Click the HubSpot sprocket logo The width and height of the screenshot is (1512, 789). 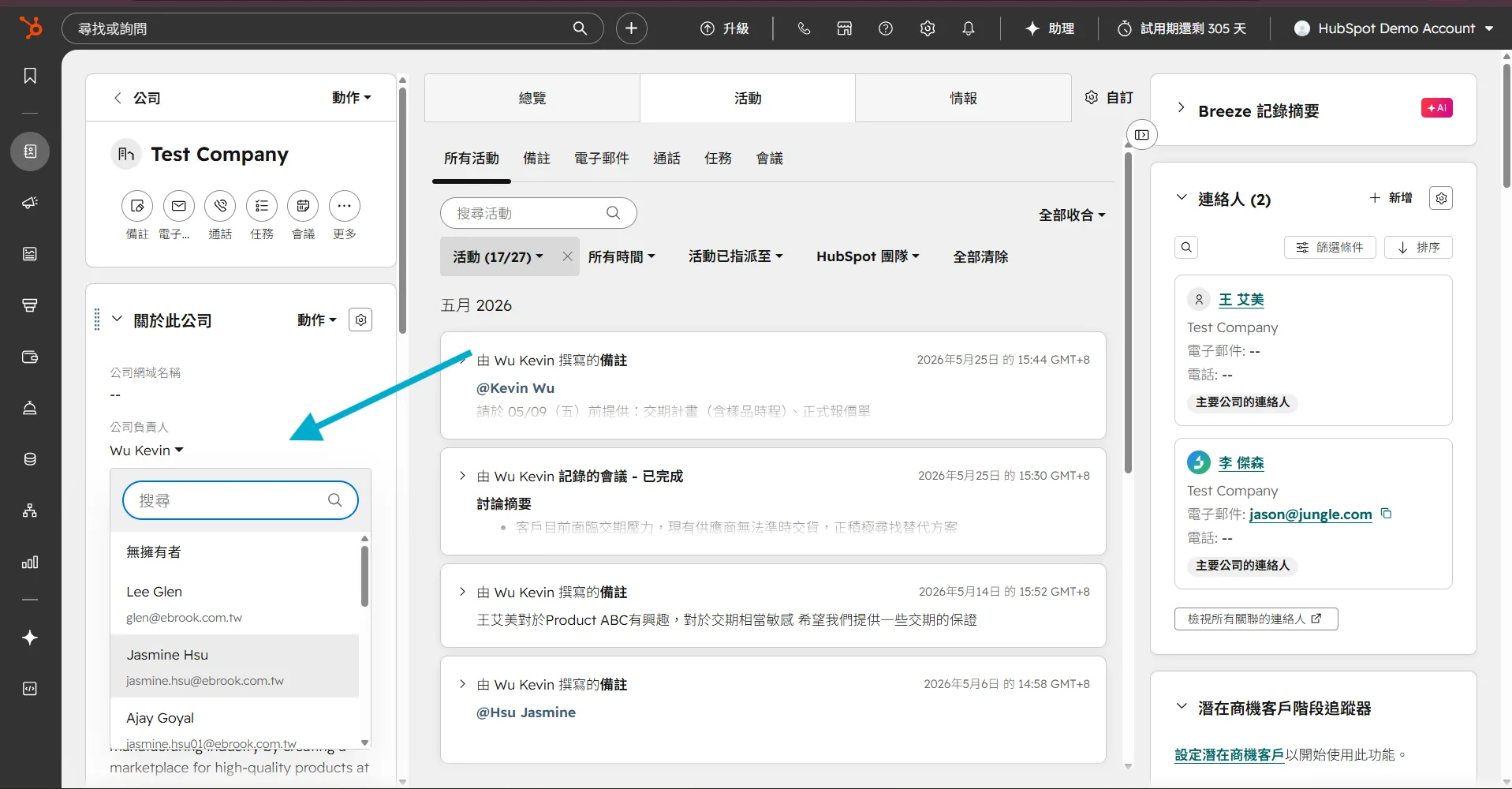click(31, 28)
